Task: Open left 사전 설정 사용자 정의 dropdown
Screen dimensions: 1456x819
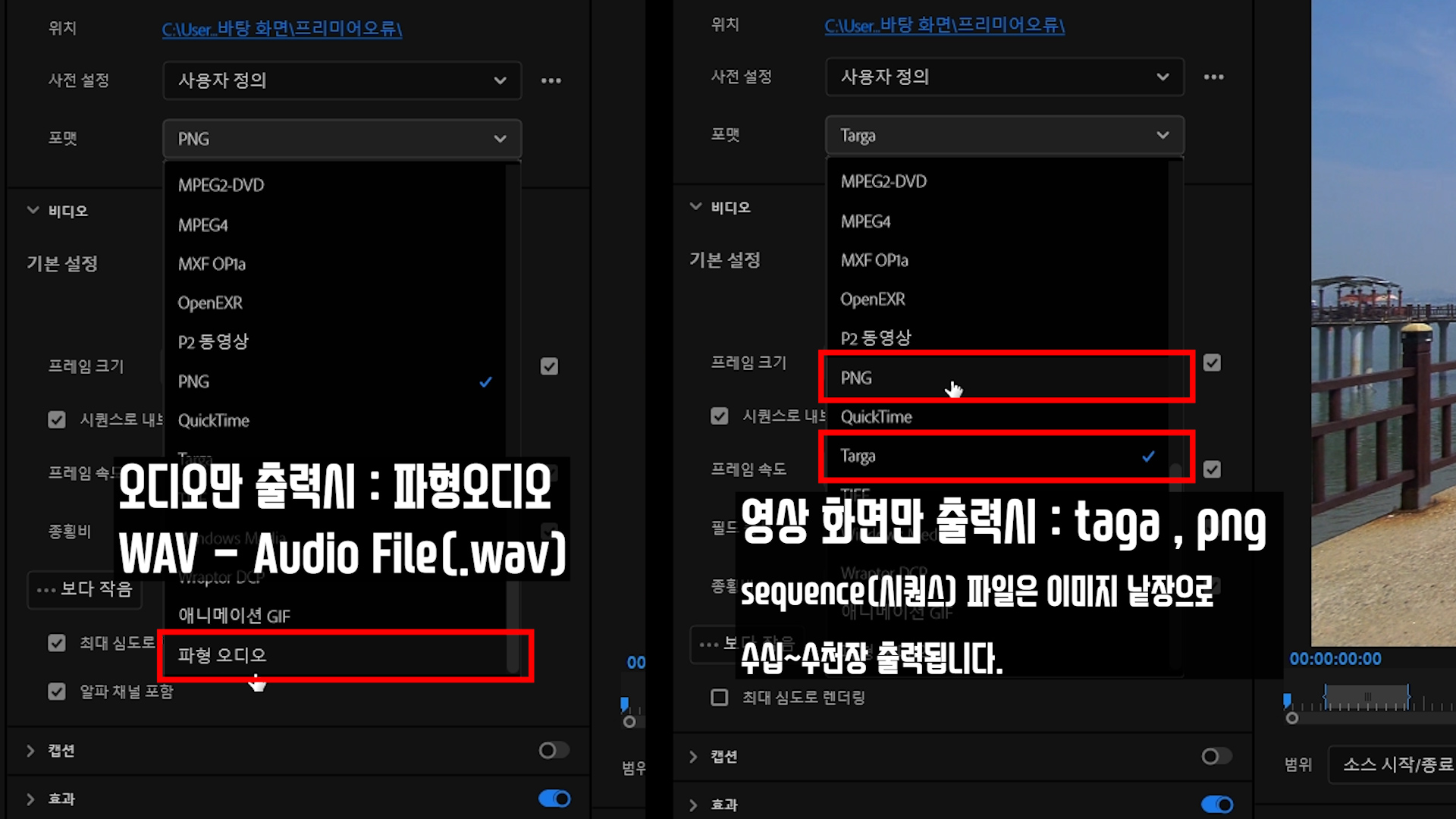Action: pyautogui.click(x=341, y=80)
